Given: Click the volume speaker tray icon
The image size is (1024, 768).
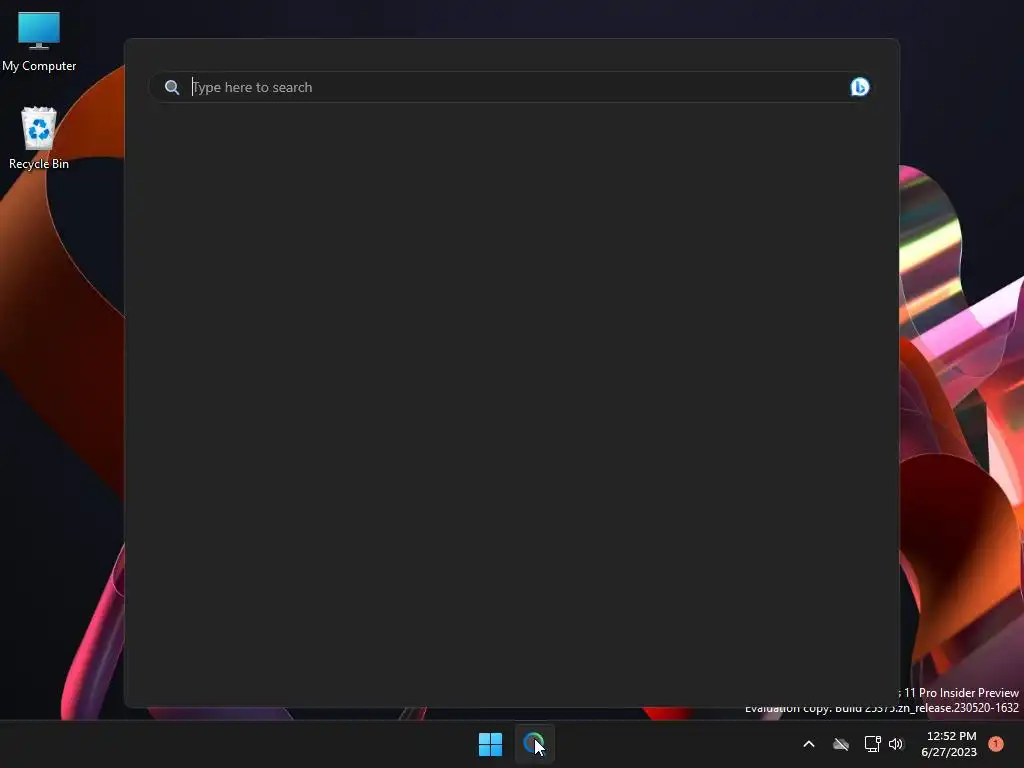Looking at the screenshot, I should point(896,744).
